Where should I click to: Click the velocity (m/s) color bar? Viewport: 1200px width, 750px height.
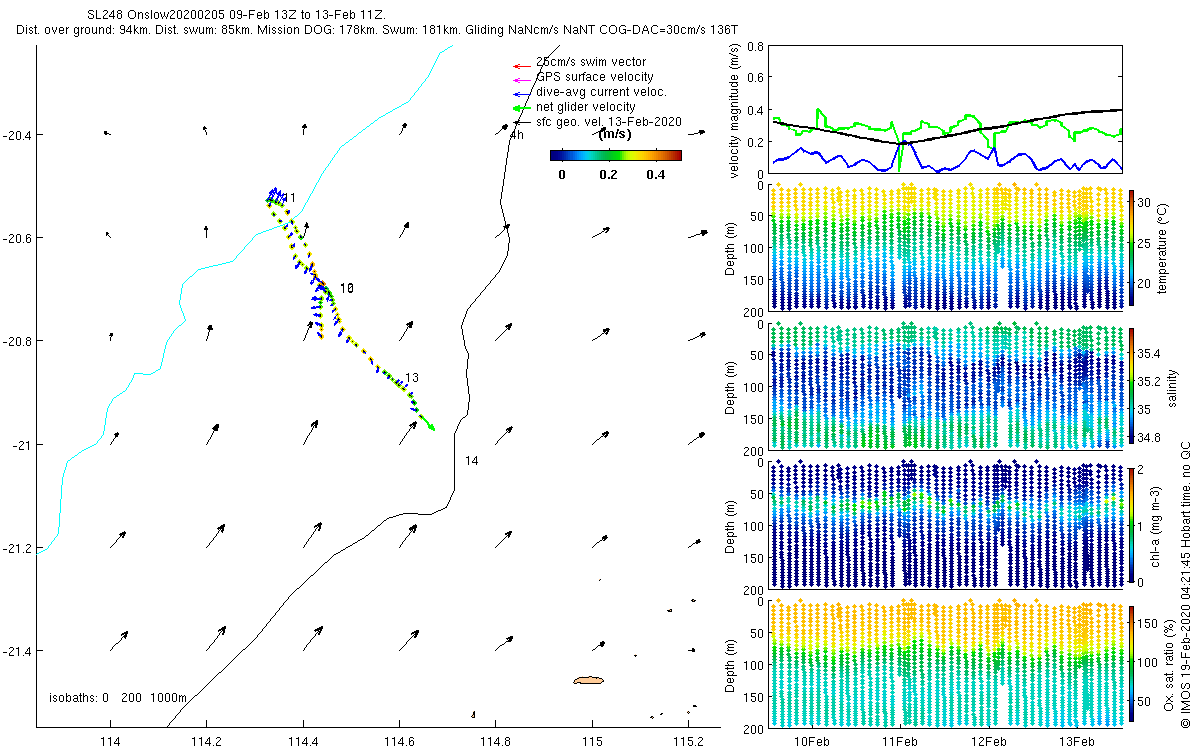(x=616, y=155)
